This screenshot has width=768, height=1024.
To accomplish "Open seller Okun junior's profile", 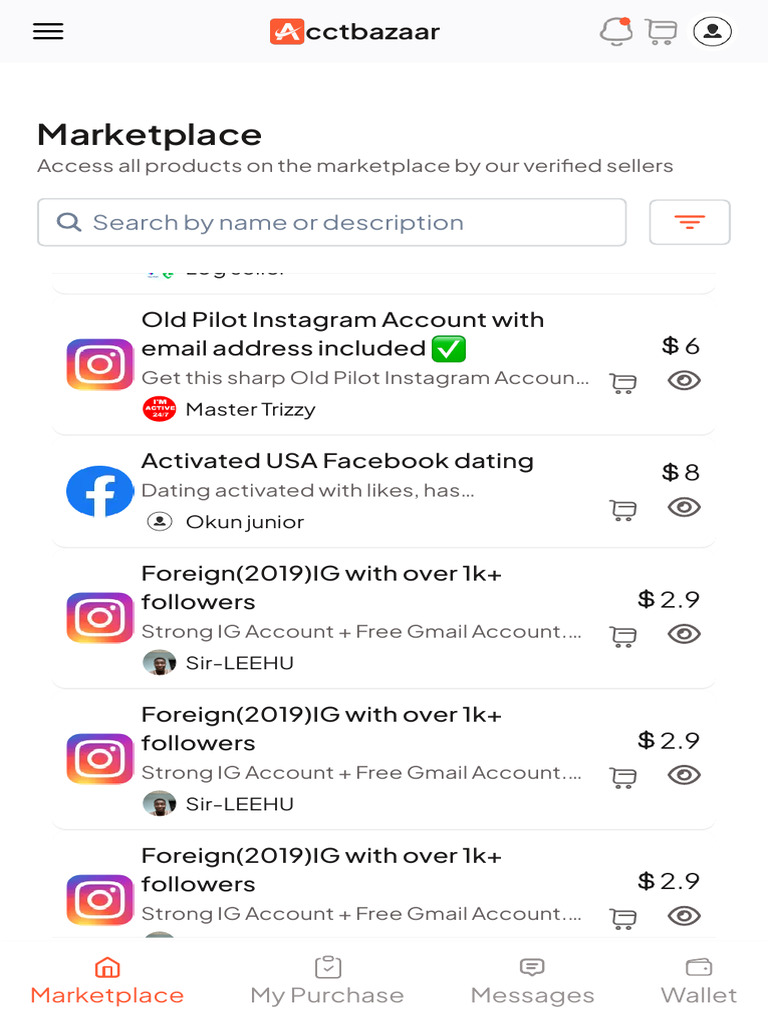I will pyautogui.click(x=244, y=522).
